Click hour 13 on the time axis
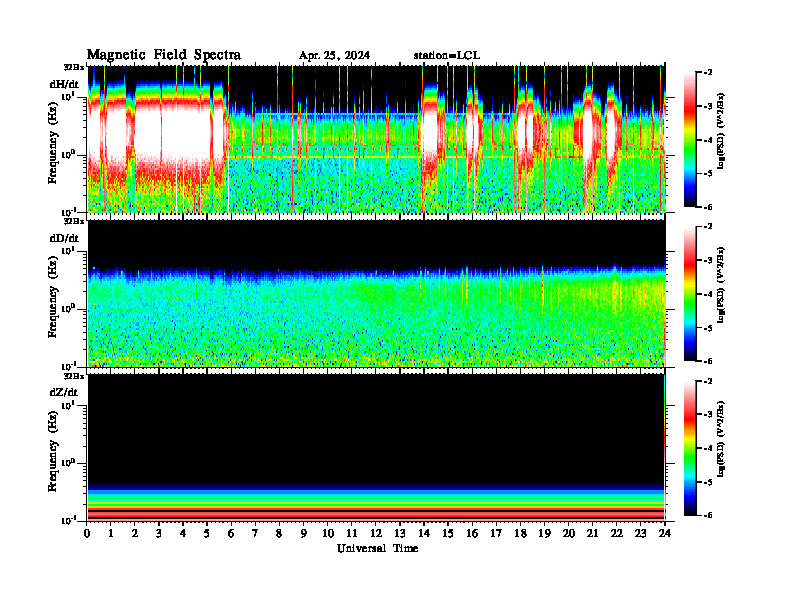This screenshot has width=792, height=612. 400,533
